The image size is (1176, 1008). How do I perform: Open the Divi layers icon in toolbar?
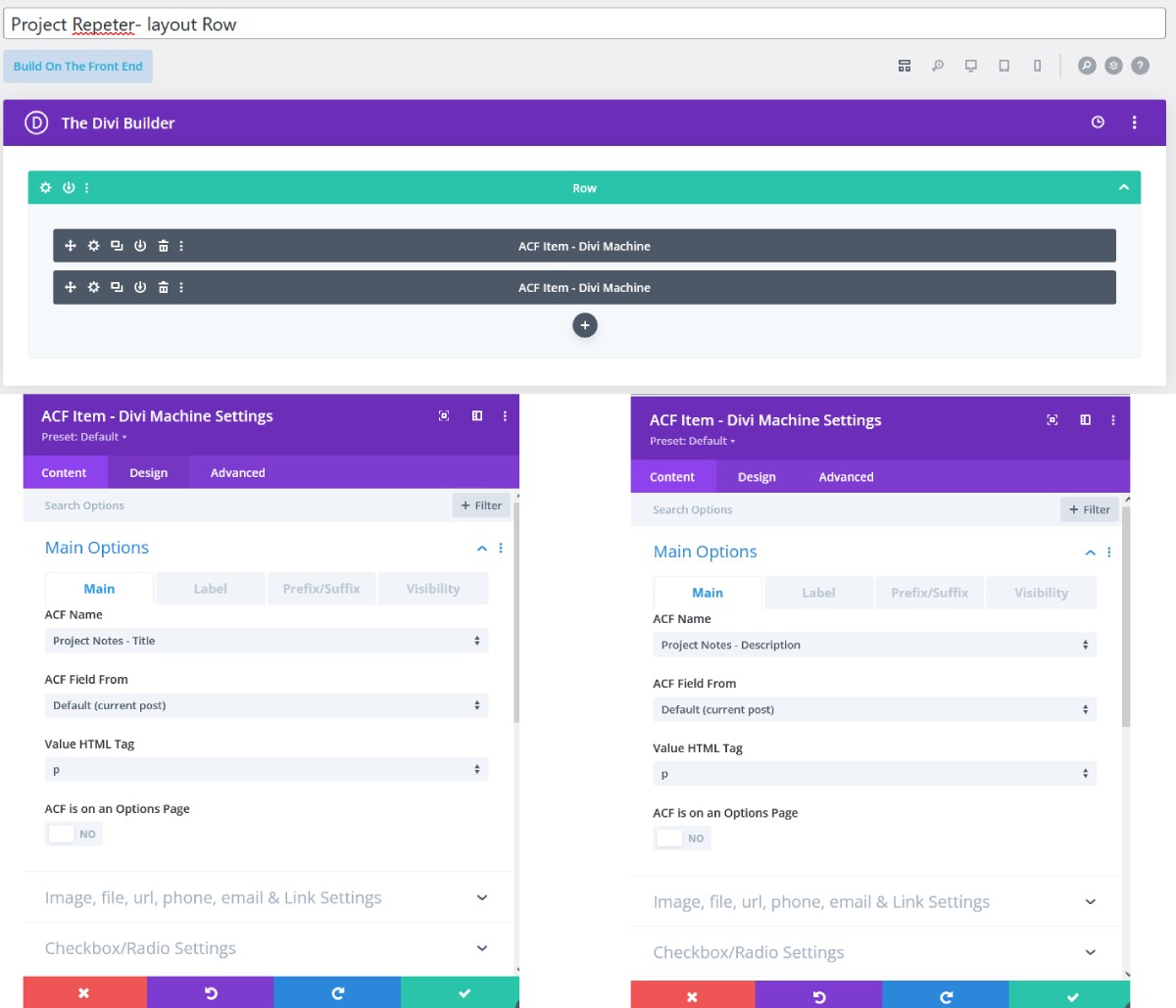(x=1113, y=66)
